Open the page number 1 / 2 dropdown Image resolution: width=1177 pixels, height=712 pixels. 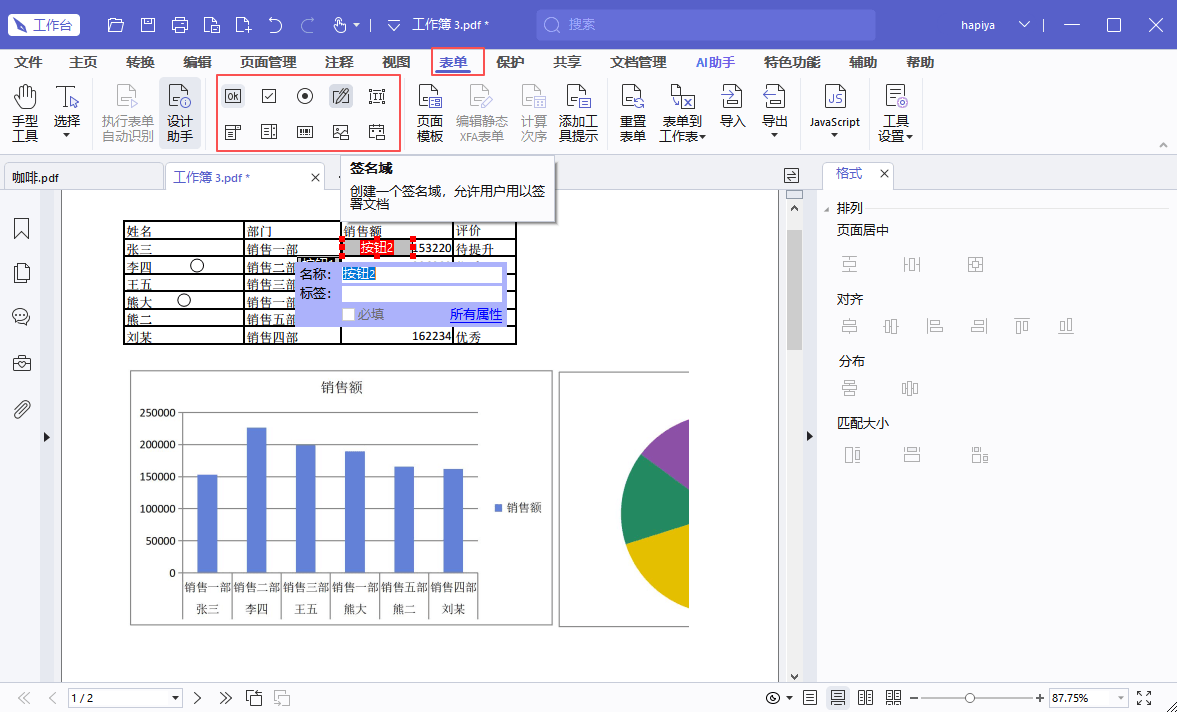tap(175, 698)
